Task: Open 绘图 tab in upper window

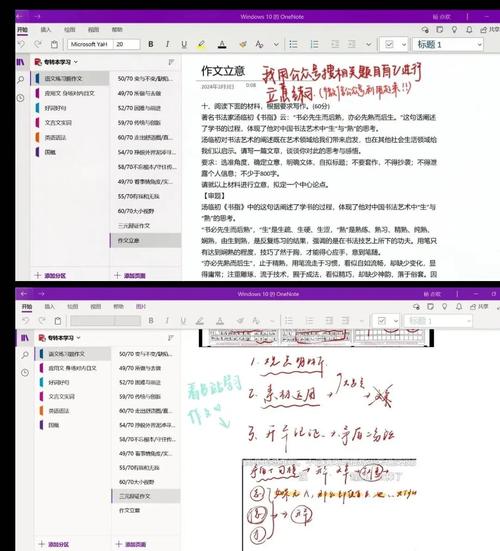Action: tap(70, 30)
